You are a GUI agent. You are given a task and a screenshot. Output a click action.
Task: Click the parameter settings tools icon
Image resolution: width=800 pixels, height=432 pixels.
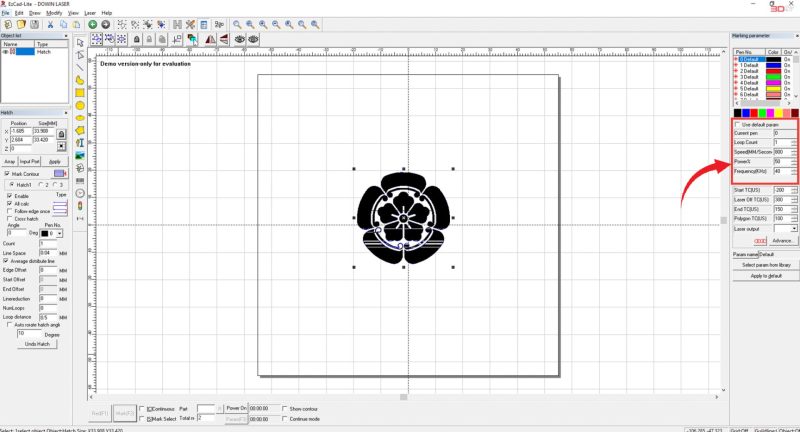[190, 24]
